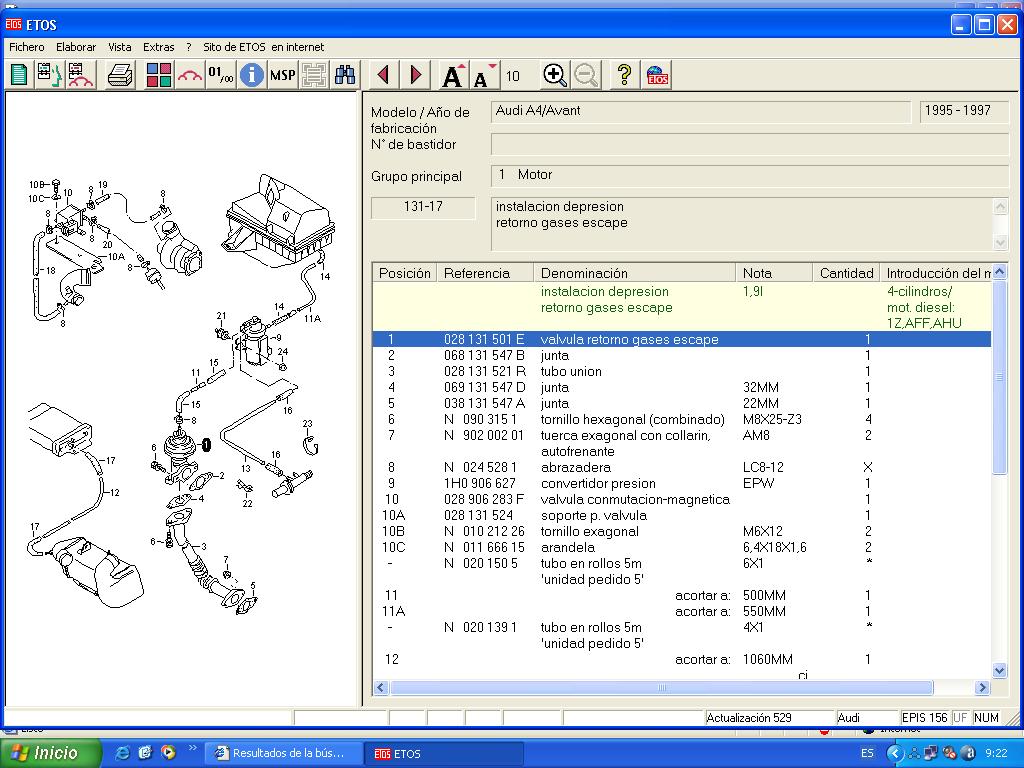This screenshot has width=1024, height=768.
Task: Switch to Resultados de la bús... taskbar window
Action: [x=283, y=753]
